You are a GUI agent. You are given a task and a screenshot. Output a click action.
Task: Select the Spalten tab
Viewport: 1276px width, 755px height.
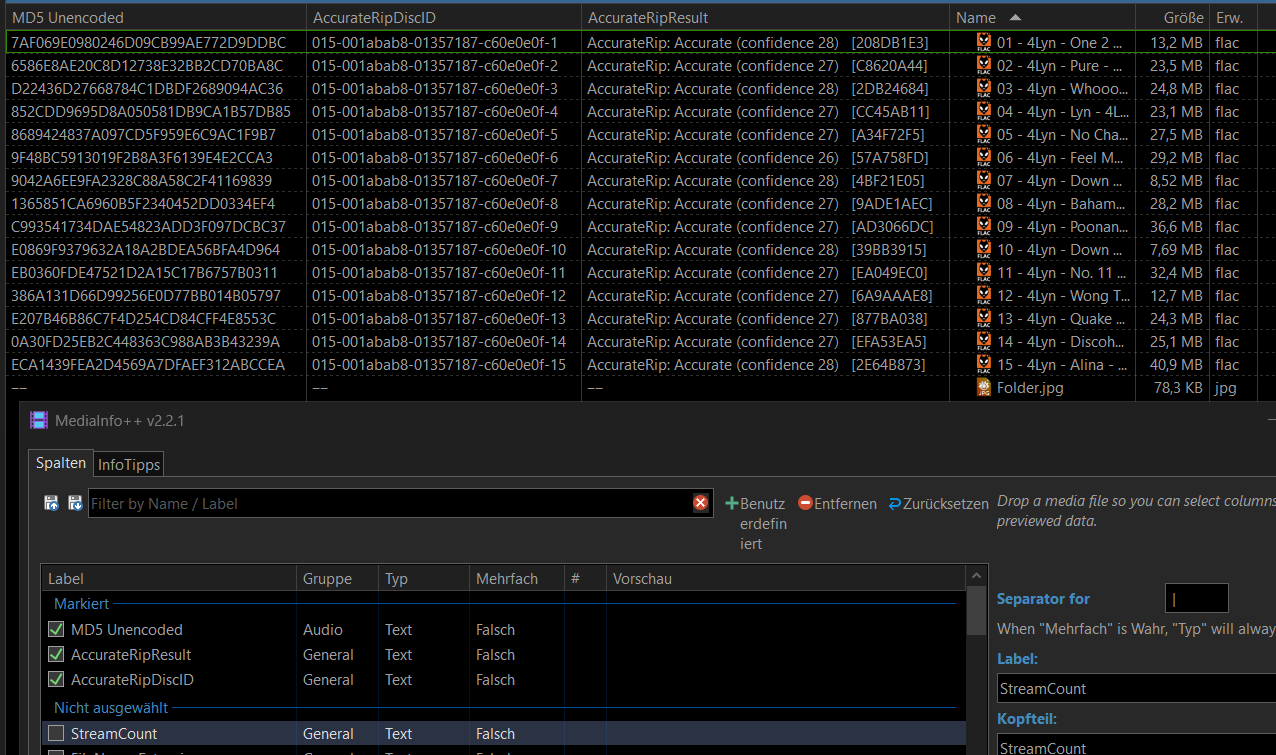click(x=60, y=463)
